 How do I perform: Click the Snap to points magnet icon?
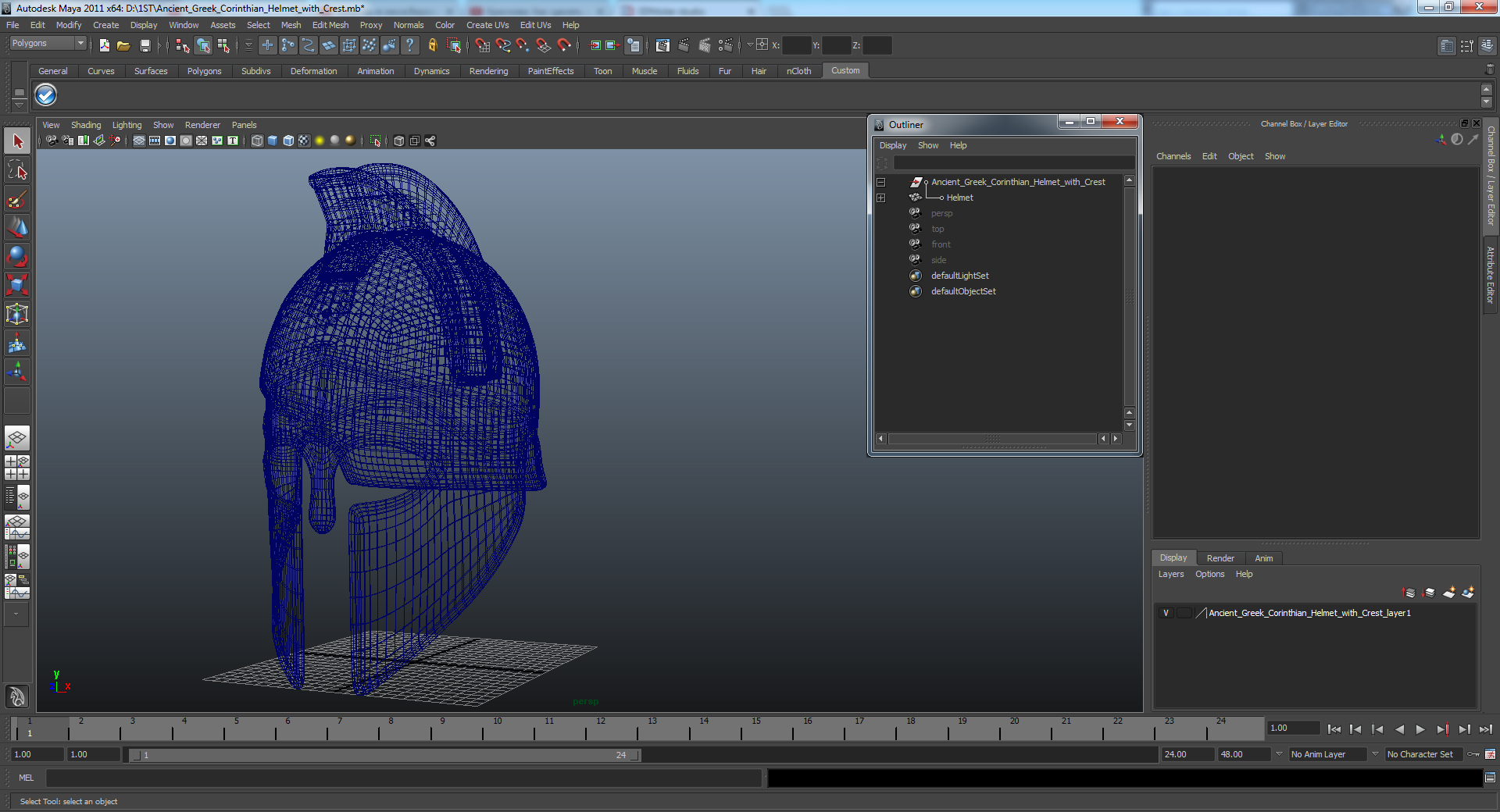[x=523, y=45]
